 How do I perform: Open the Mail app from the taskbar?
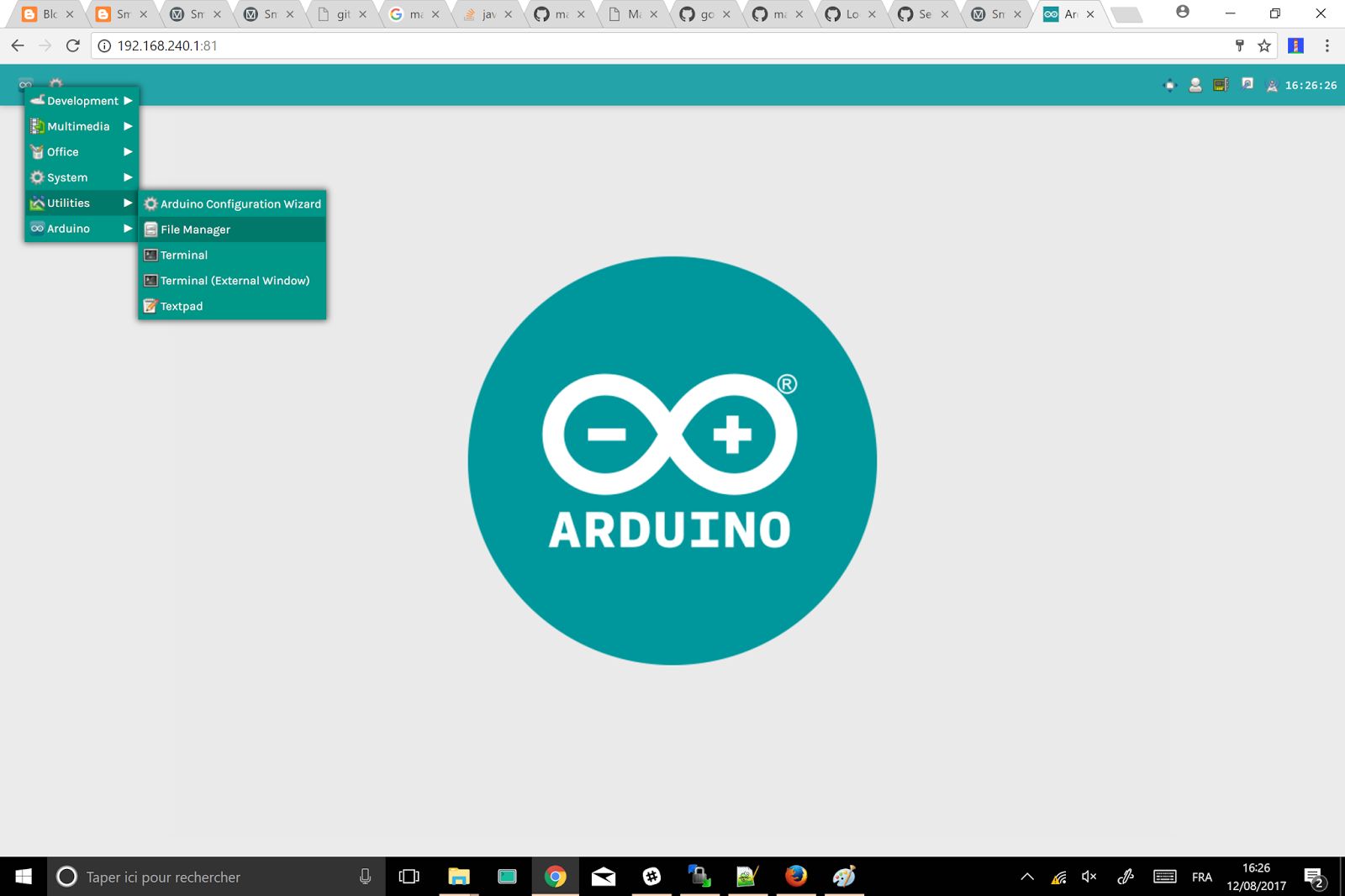coord(604,877)
